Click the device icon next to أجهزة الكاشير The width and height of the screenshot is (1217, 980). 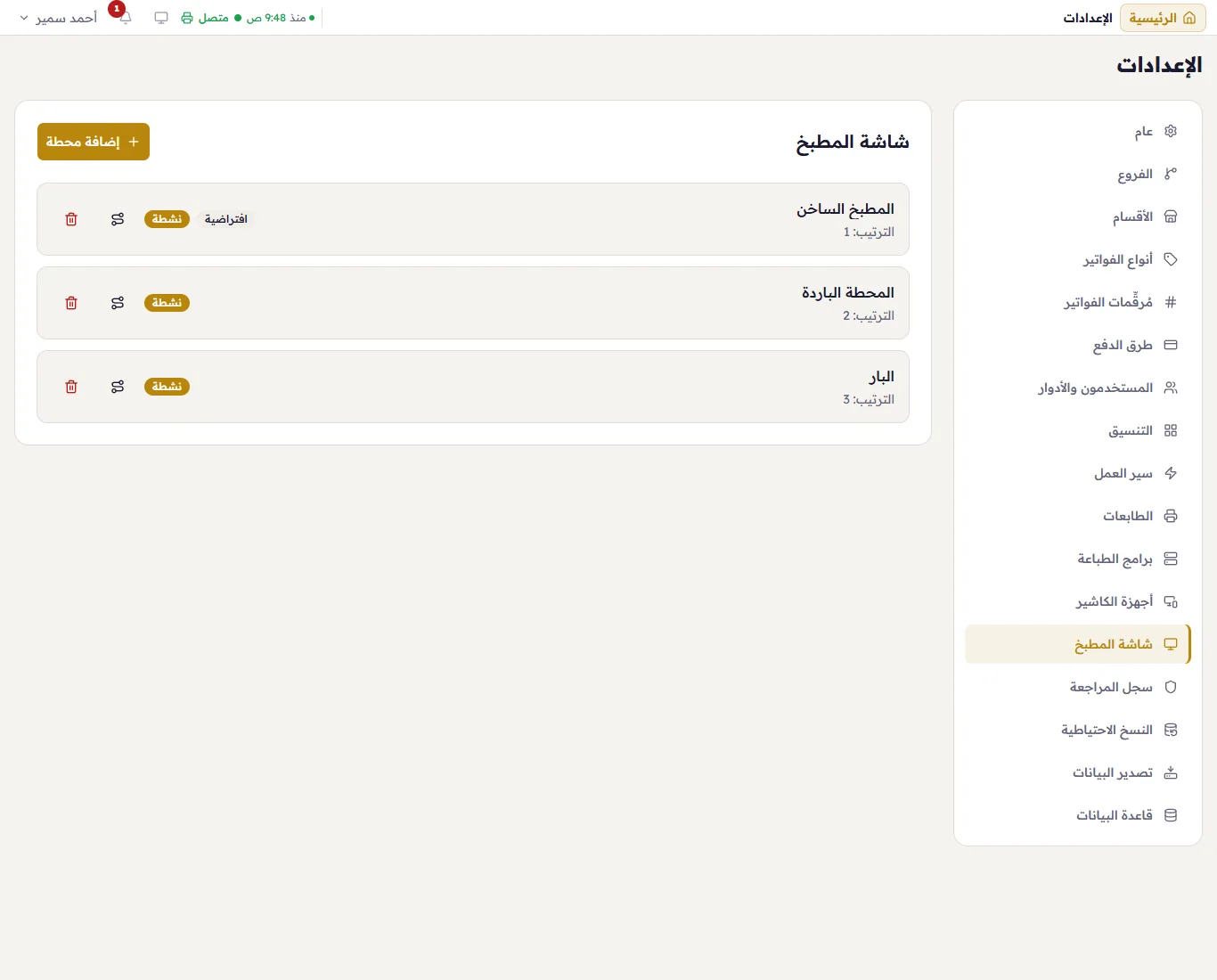[x=1171, y=601]
